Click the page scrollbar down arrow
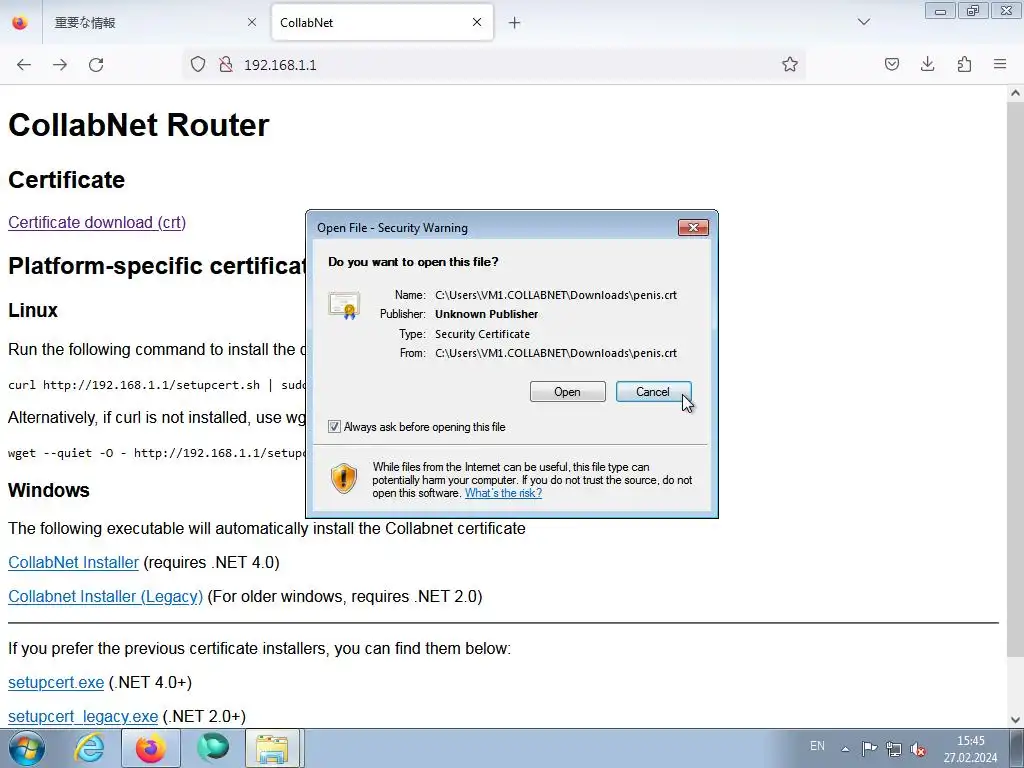The height and width of the screenshot is (768, 1024). click(x=1015, y=720)
